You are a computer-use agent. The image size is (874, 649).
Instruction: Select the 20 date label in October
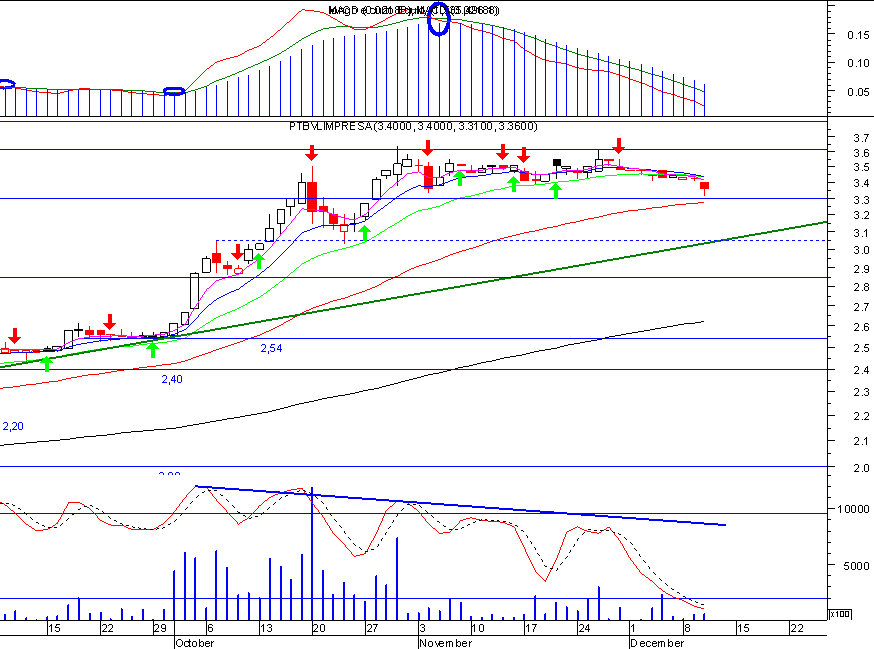tap(319, 628)
